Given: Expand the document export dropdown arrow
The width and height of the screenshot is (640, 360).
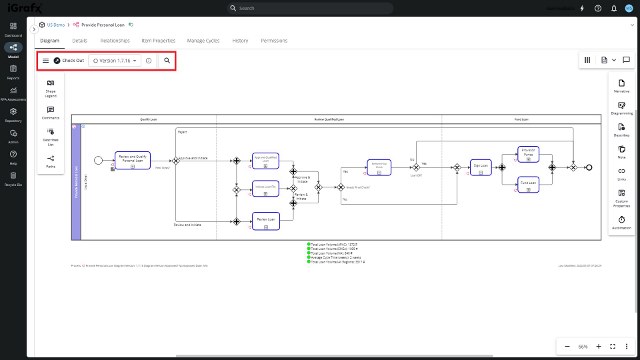Looking at the screenshot, I should (x=614, y=60).
